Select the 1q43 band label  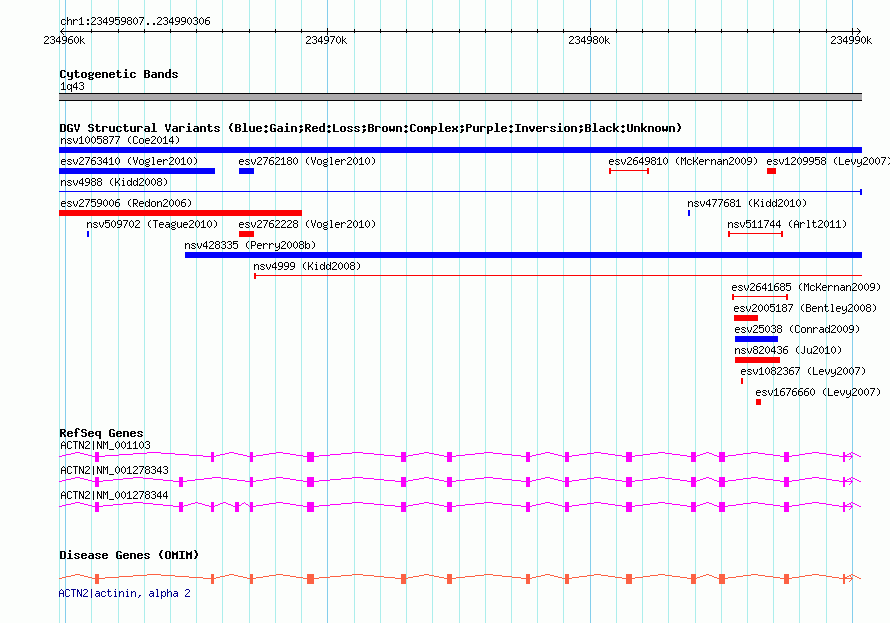coord(72,86)
